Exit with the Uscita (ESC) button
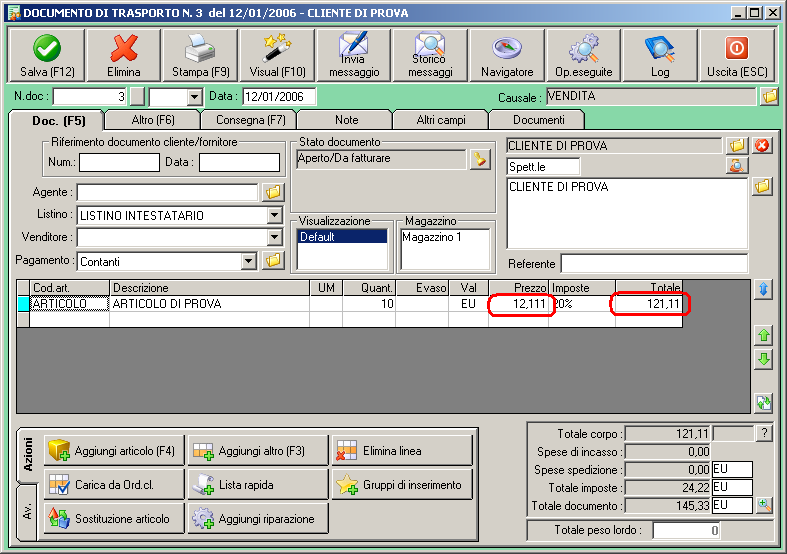787x554 pixels. click(x=736, y=54)
